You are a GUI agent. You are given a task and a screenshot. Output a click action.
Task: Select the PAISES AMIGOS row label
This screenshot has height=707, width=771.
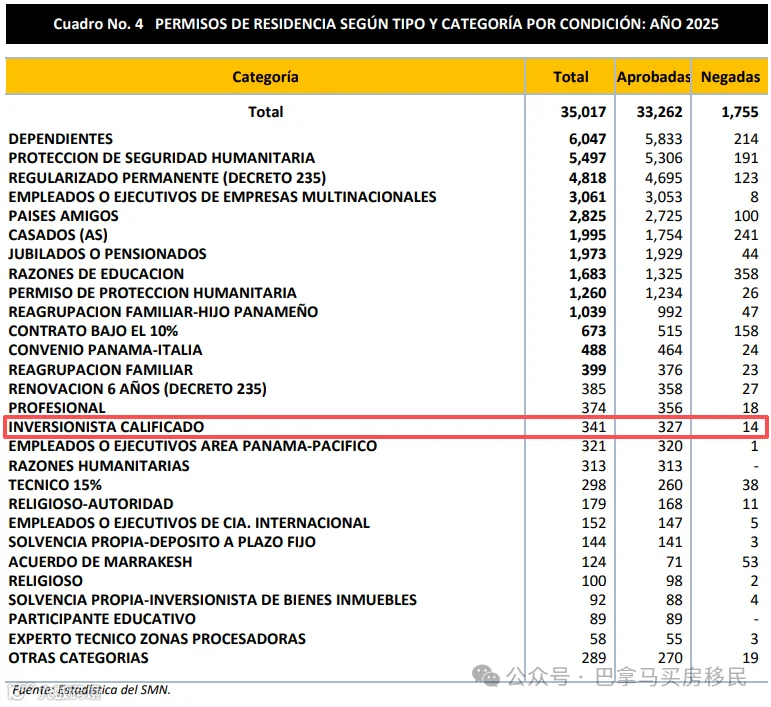[63, 216]
